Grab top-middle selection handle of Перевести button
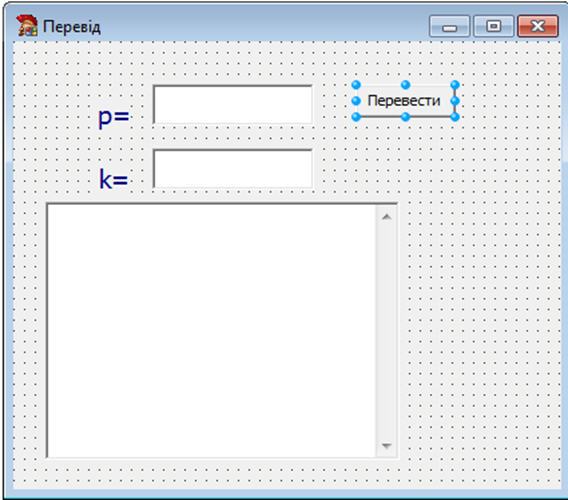Viewport: 568px width, 500px height. (x=406, y=85)
